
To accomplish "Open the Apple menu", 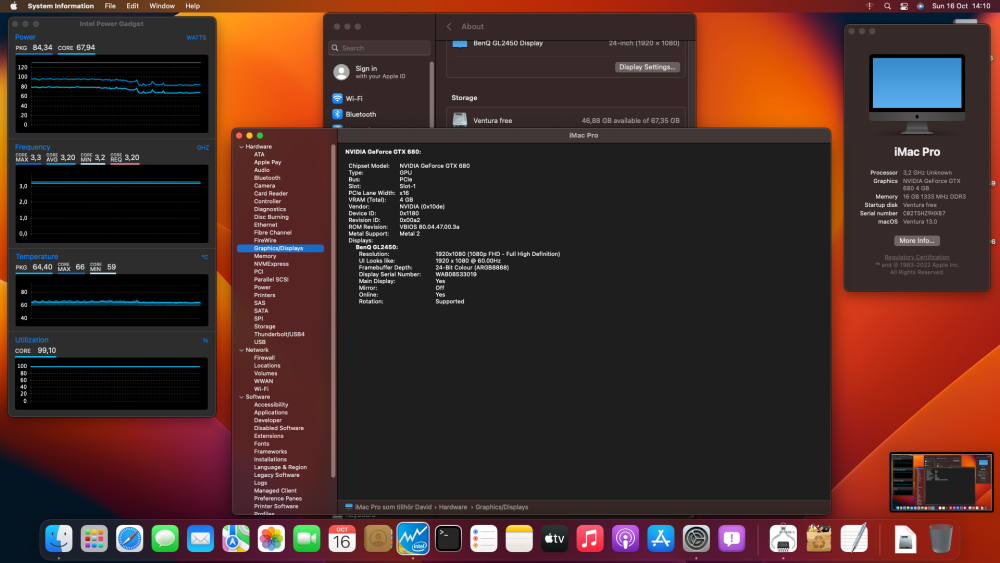I will 13,6.
